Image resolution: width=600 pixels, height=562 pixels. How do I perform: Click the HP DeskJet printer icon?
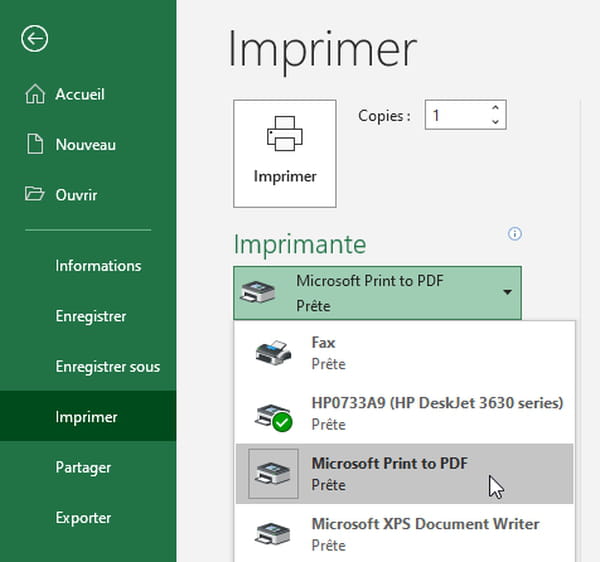[273, 417]
